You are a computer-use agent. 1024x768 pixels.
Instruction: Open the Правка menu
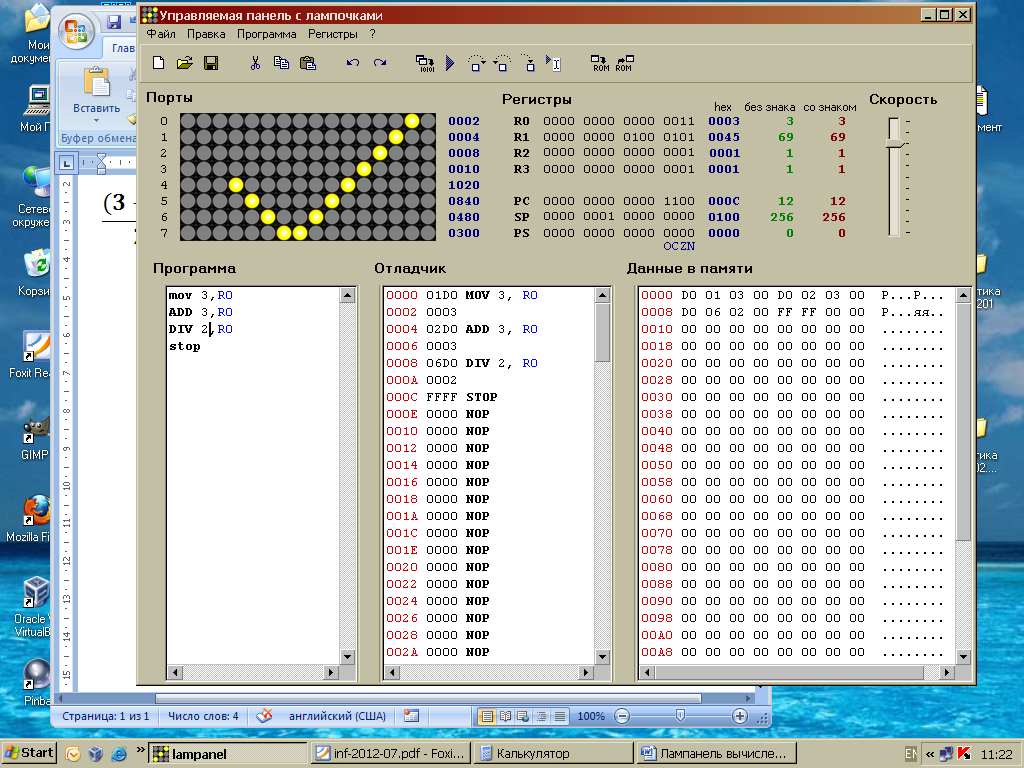coord(206,34)
